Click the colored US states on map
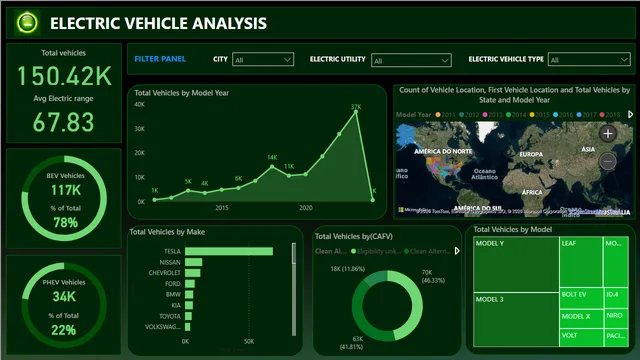Screen dimensions: 640x360 pos(444,167)
